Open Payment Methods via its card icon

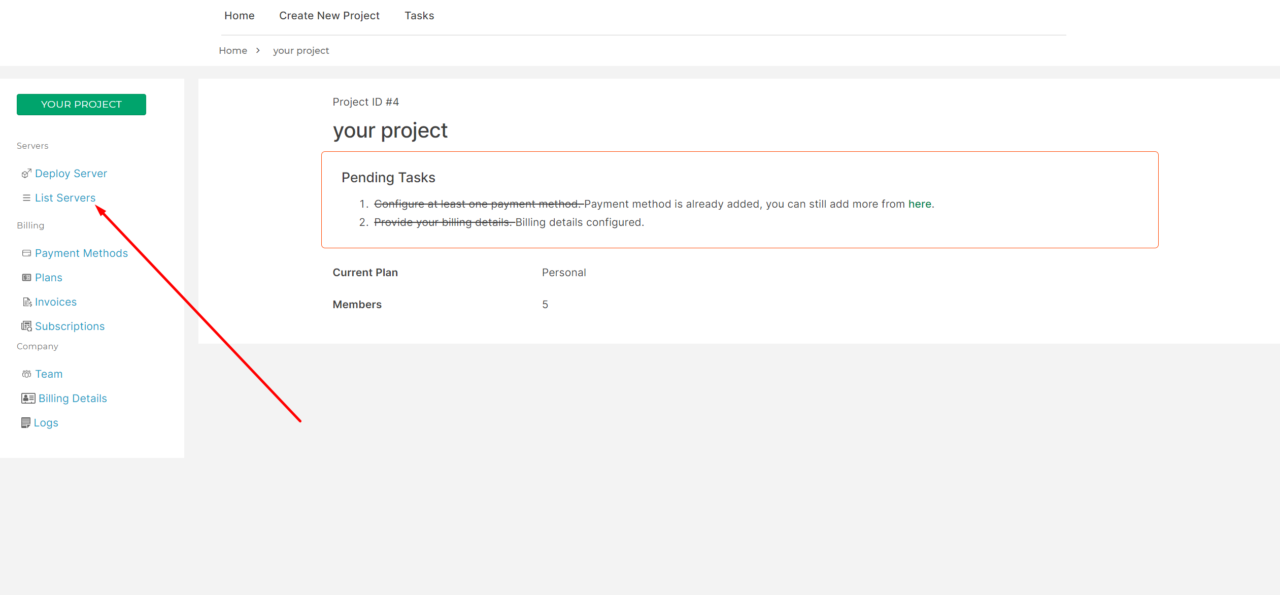coord(26,252)
